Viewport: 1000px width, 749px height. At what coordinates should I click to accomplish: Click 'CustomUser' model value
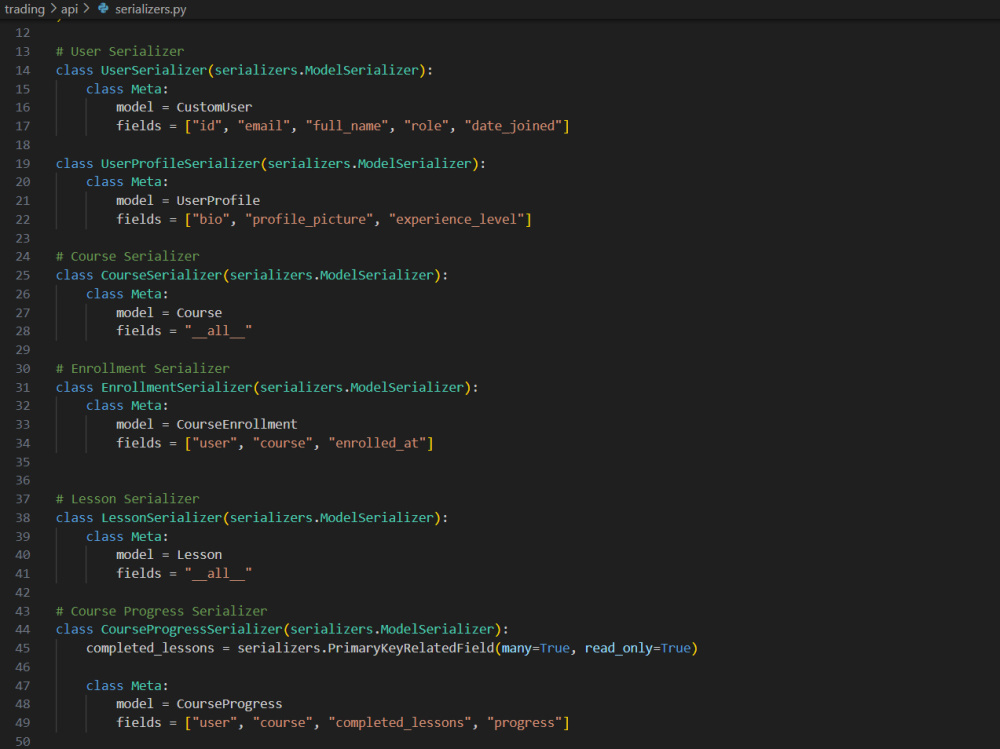point(214,107)
